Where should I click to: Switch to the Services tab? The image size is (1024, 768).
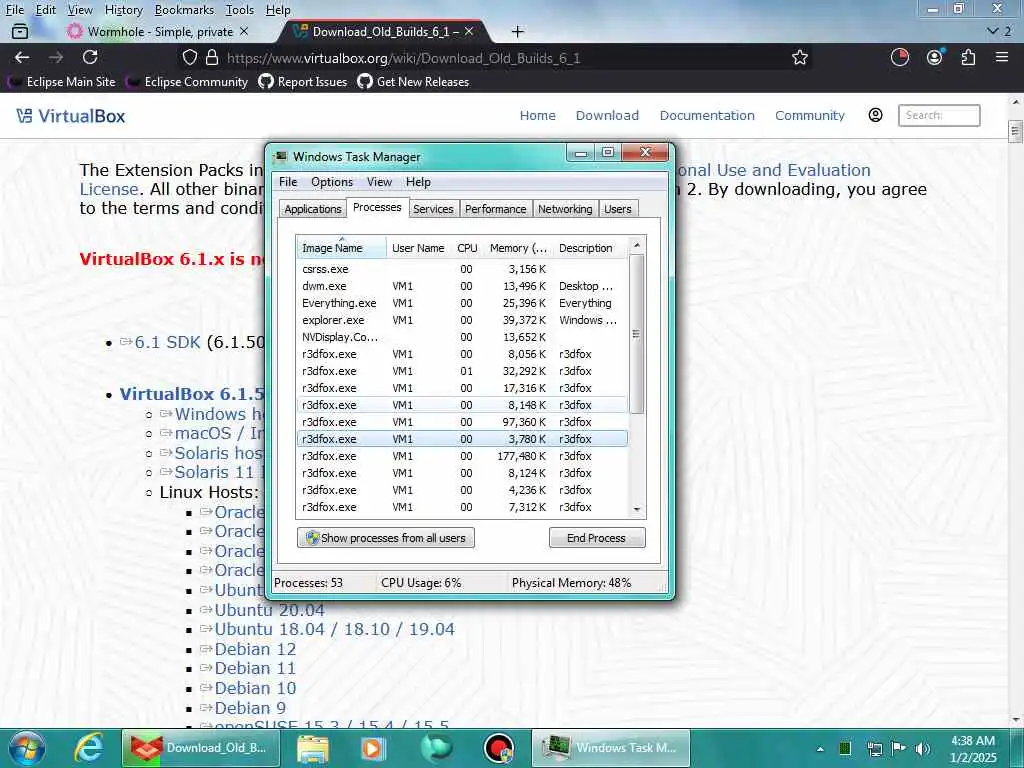tap(433, 209)
